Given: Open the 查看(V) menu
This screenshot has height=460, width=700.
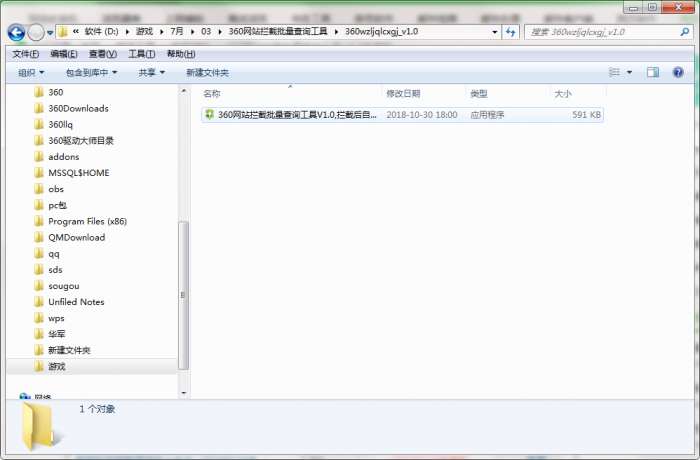Looking at the screenshot, I should (103, 54).
